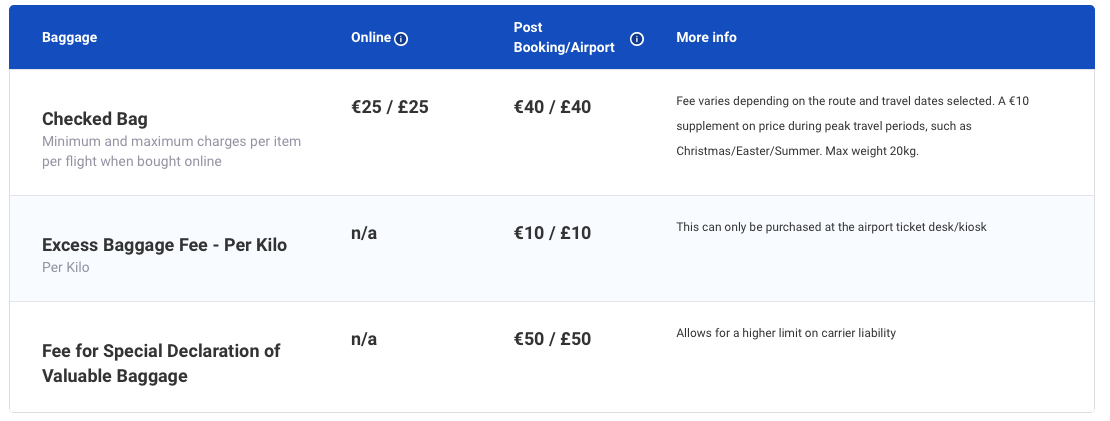Click the Baggage column header
Viewport: 1110px width, 421px height.
click(69, 38)
